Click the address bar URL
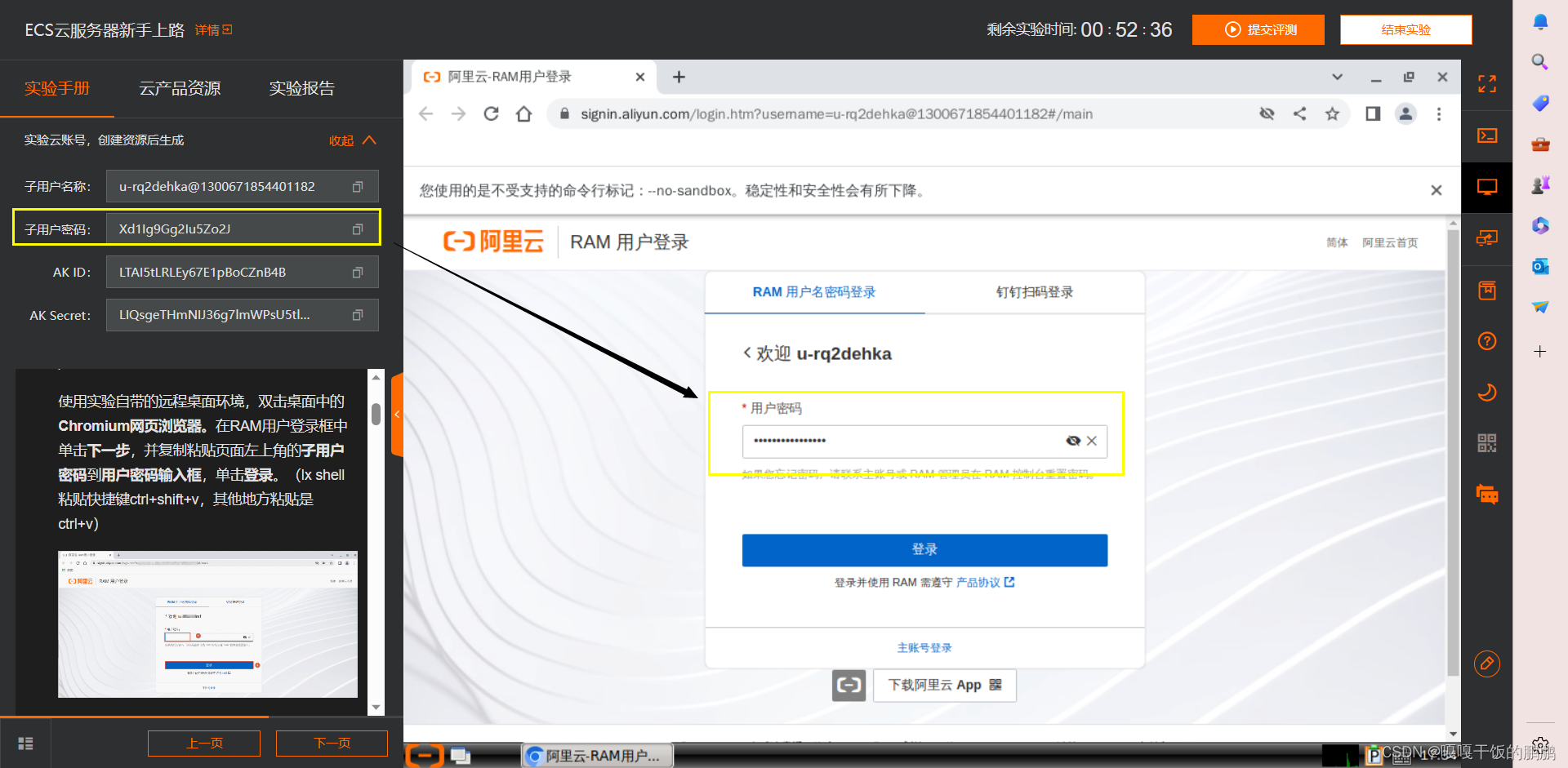 [837, 114]
